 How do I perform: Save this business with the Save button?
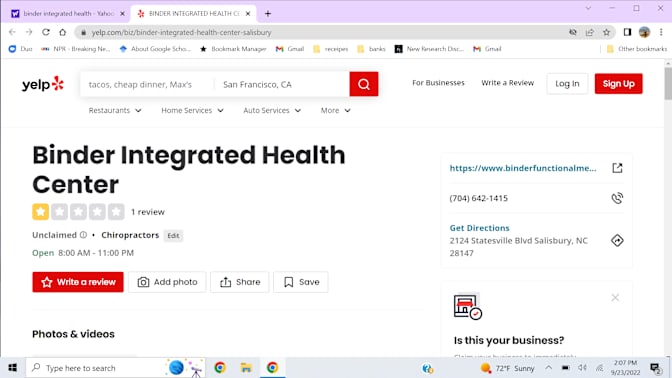[301, 282]
